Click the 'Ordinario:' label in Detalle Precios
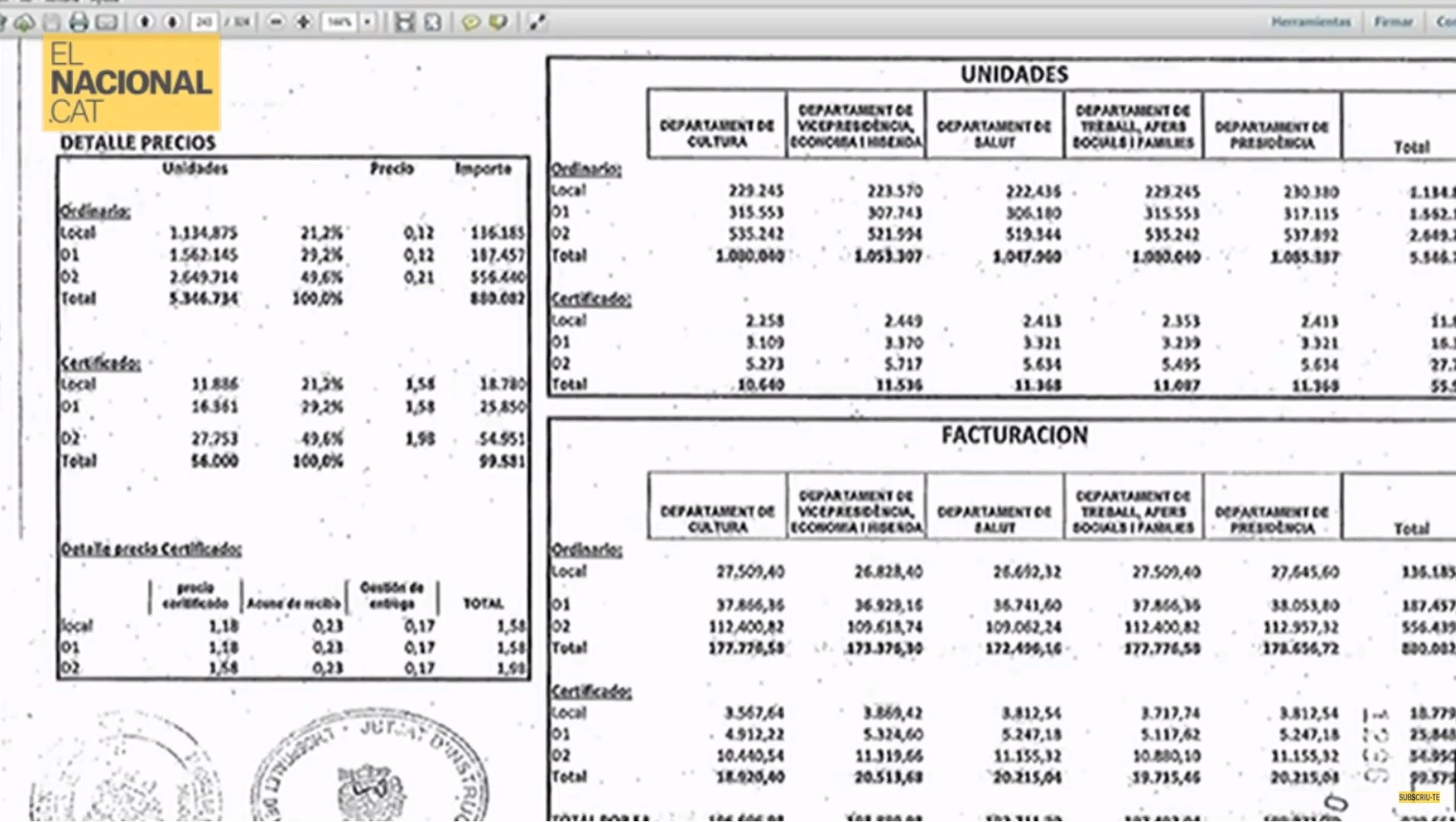The height and width of the screenshot is (822, 1456). pyautogui.click(x=95, y=211)
